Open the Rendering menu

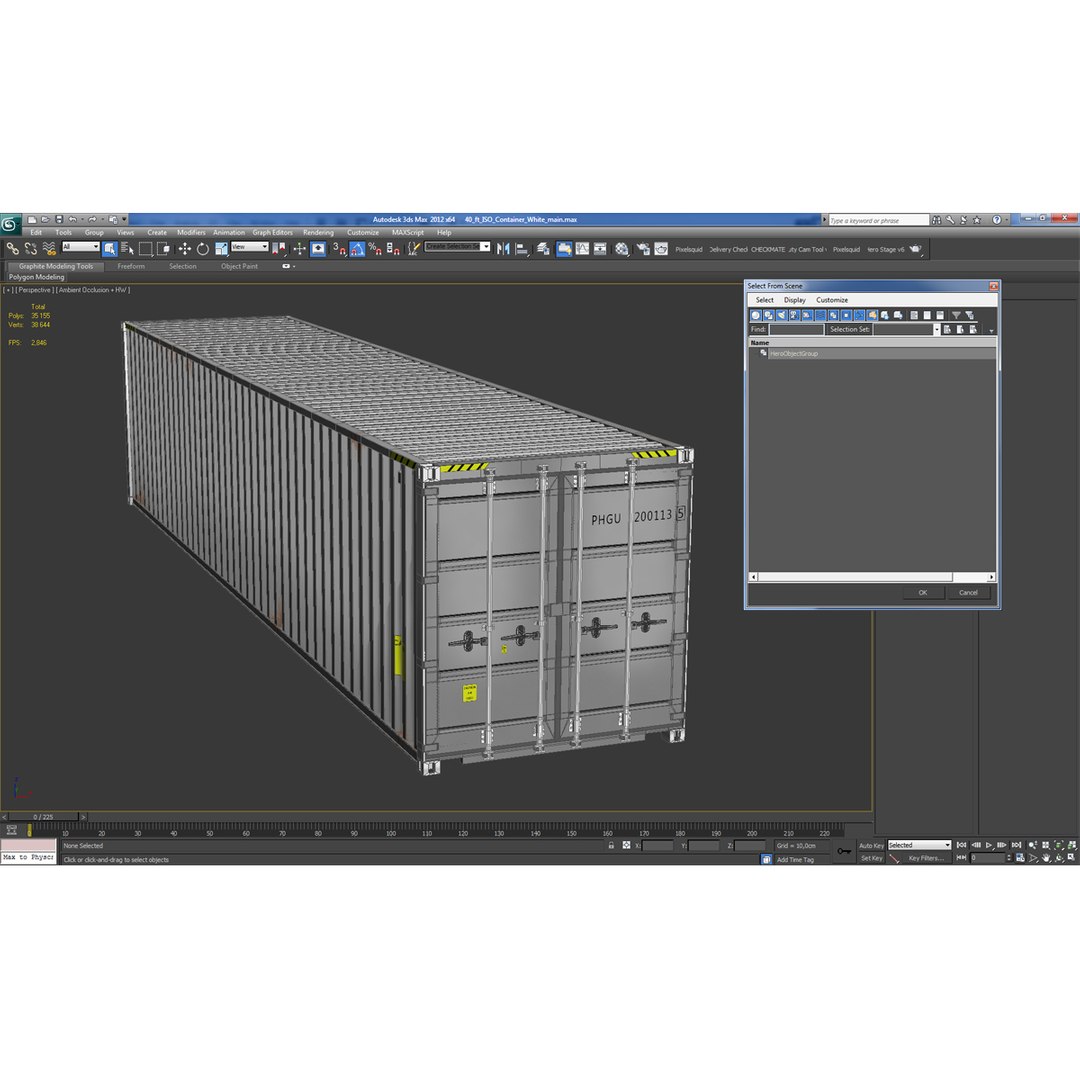pyautogui.click(x=318, y=233)
